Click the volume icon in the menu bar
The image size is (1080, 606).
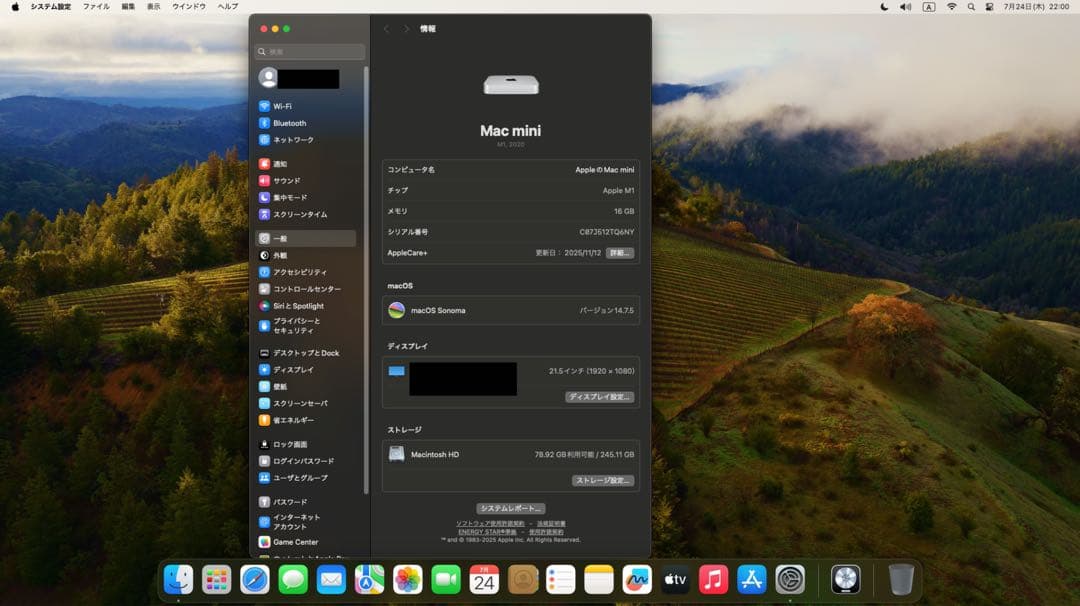tap(904, 7)
